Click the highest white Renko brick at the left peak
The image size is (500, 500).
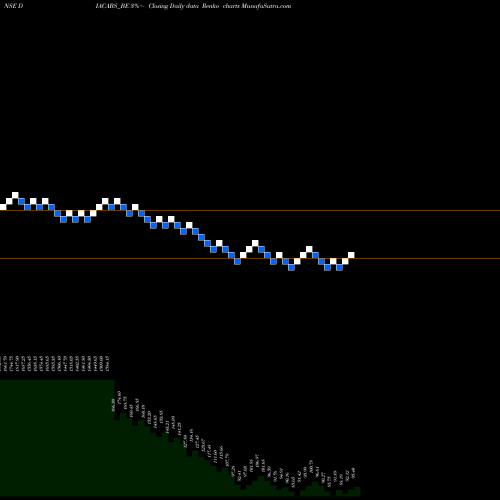15,195
